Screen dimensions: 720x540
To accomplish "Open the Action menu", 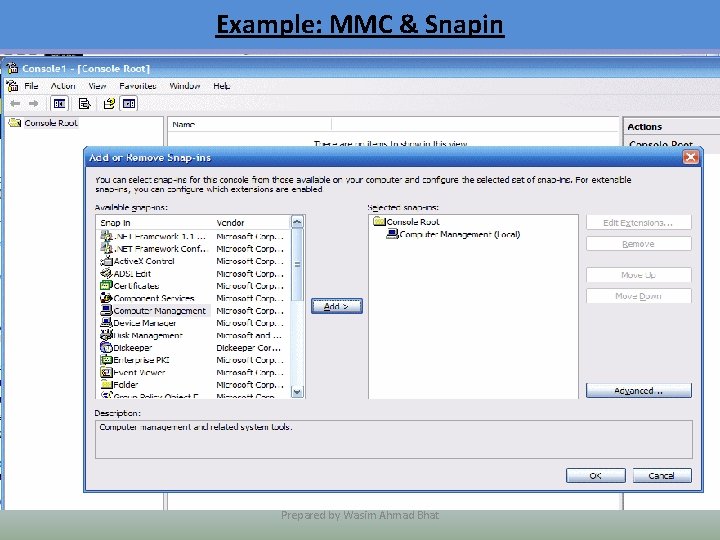I will [63, 86].
